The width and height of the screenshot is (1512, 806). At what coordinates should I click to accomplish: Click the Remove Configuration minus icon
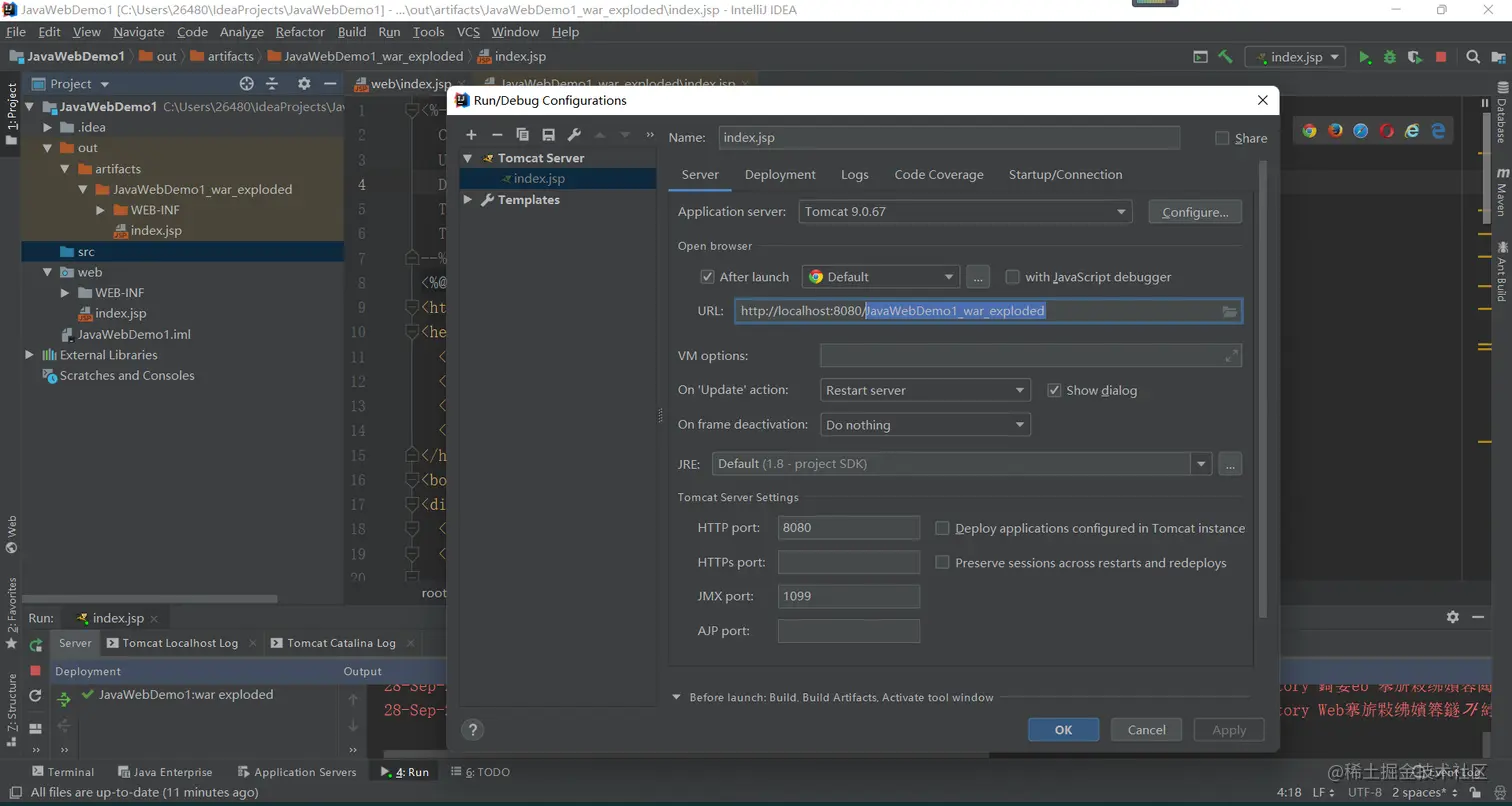click(x=497, y=135)
